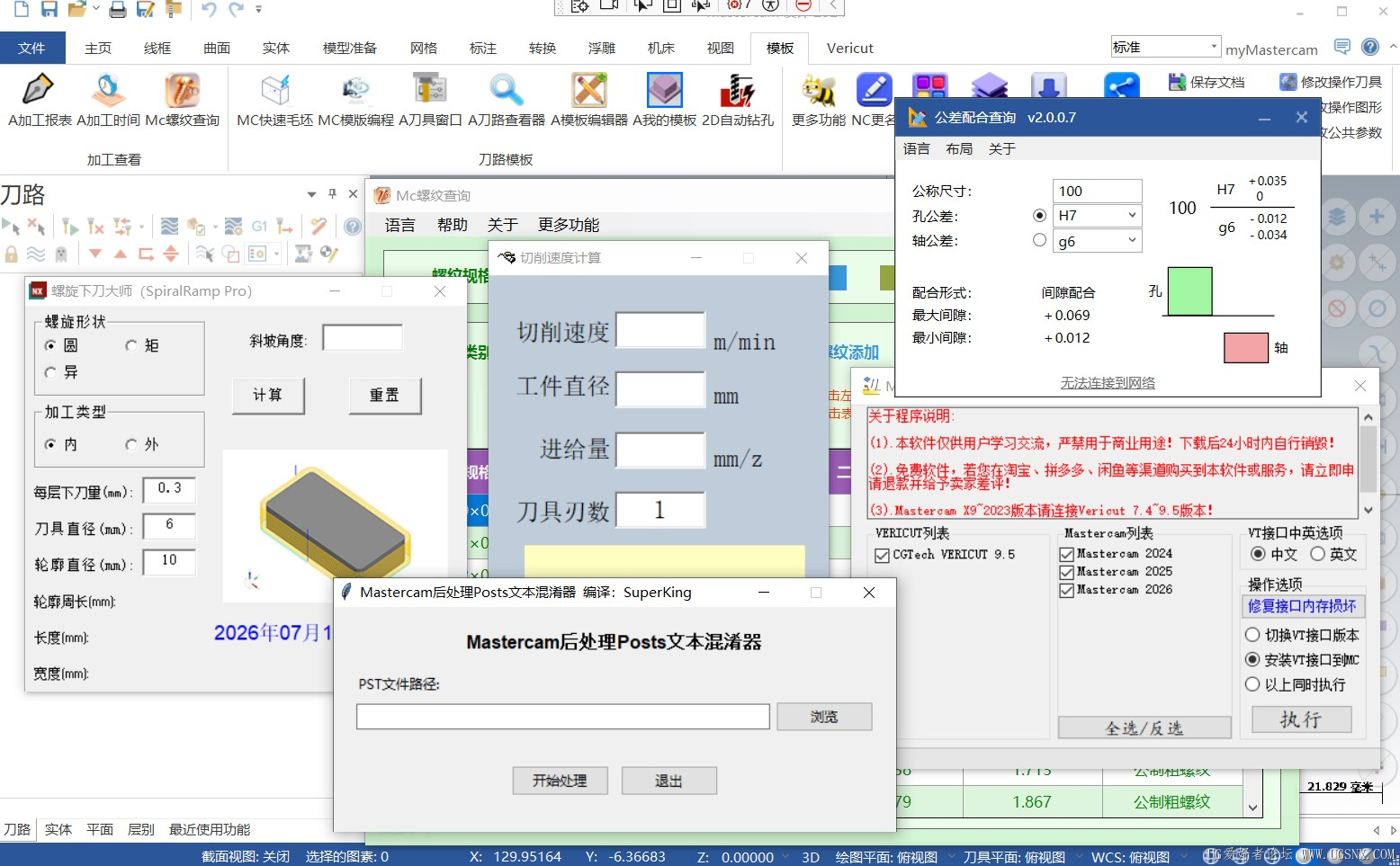
Task: Click the green 孔 tolerance swatch
Action: click(1189, 291)
